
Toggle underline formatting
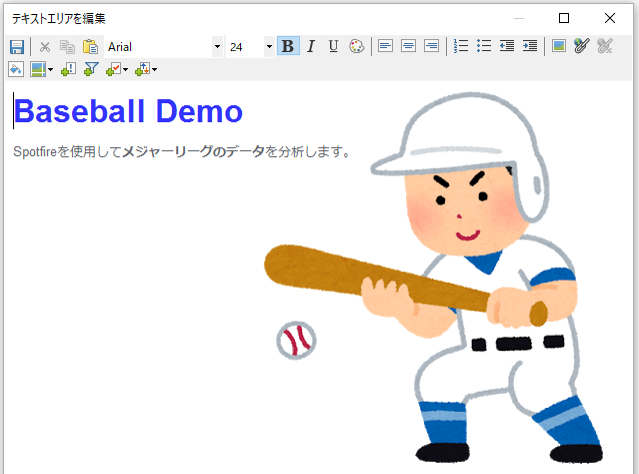tap(333, 46)
